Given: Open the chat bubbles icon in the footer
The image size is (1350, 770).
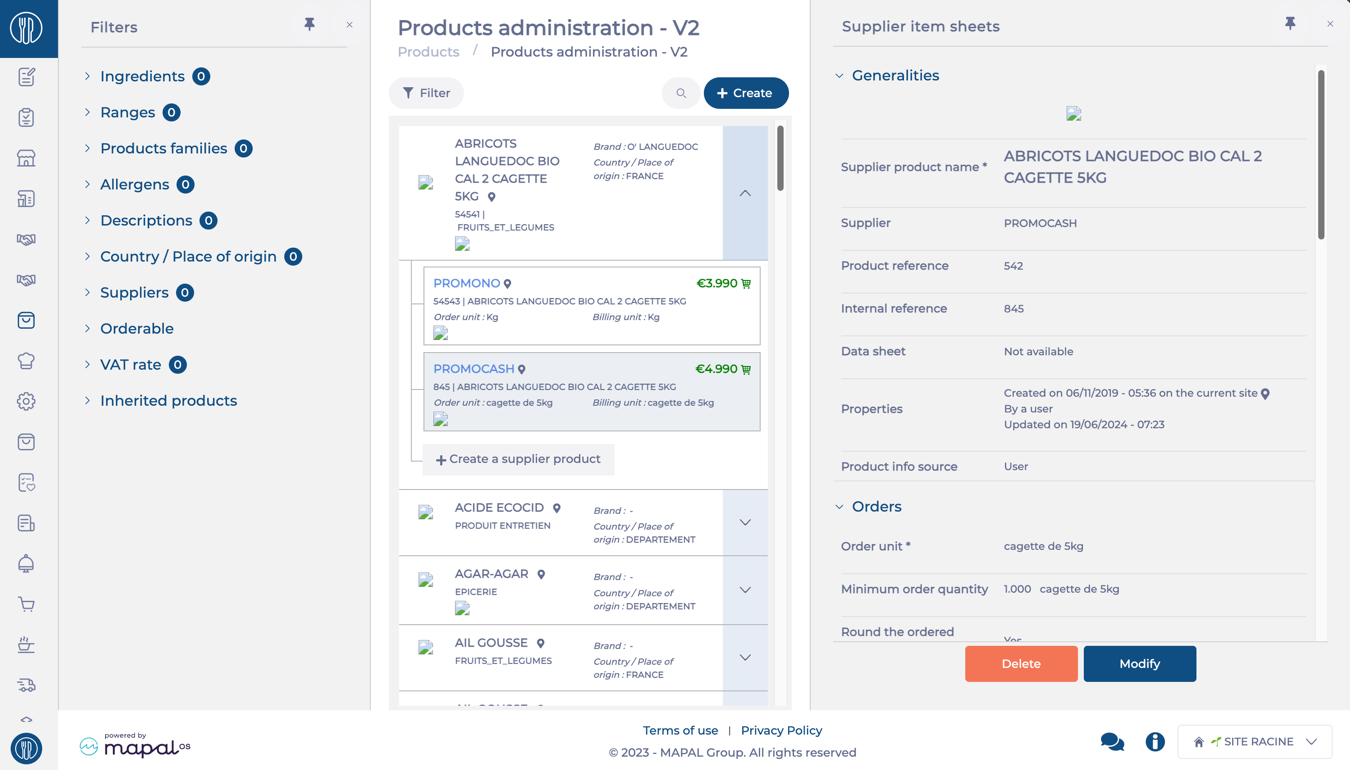Looking at the screenshot, I should (x=1112, y=742).
